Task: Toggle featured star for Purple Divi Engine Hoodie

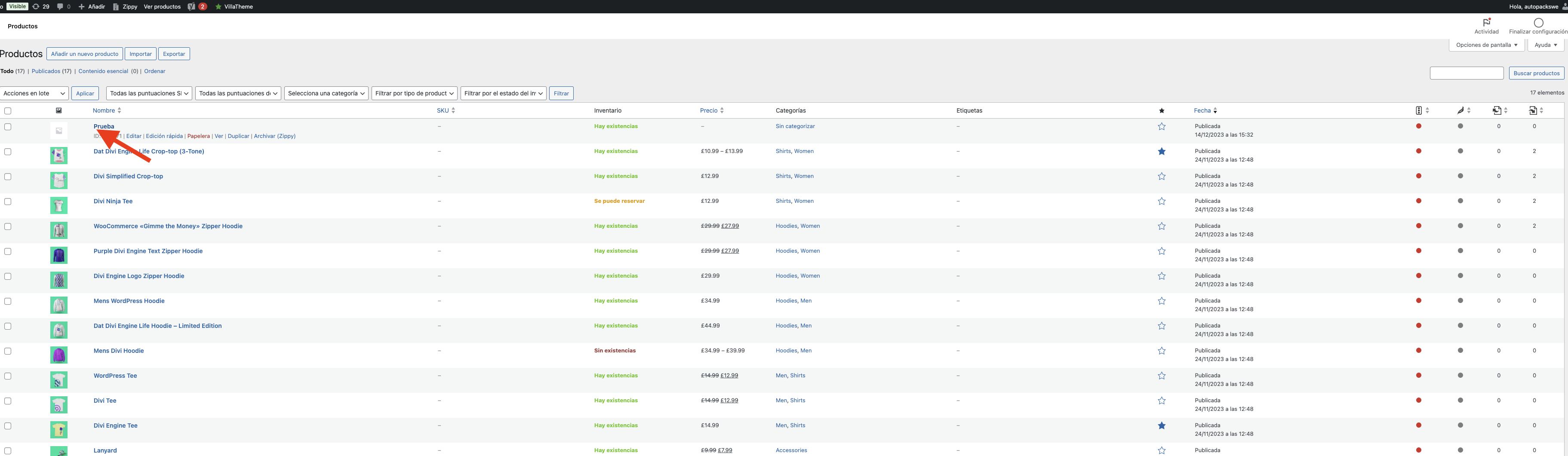Action: [1162, 251]
